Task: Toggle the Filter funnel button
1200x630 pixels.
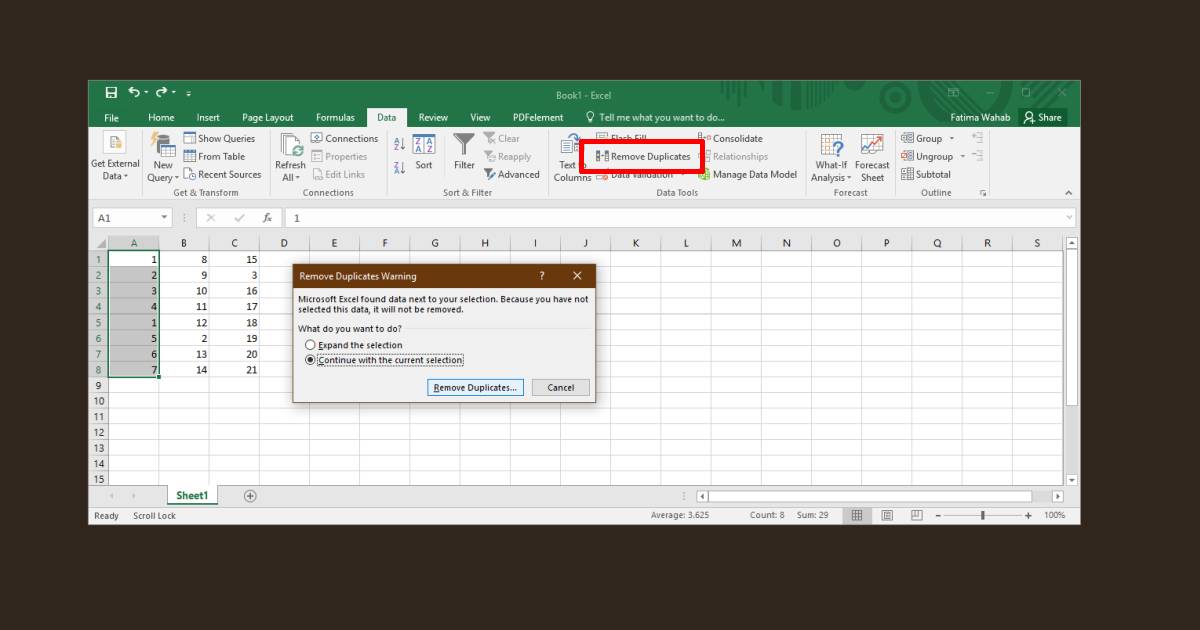Action: pyautogui.click(x=464, y=153)
